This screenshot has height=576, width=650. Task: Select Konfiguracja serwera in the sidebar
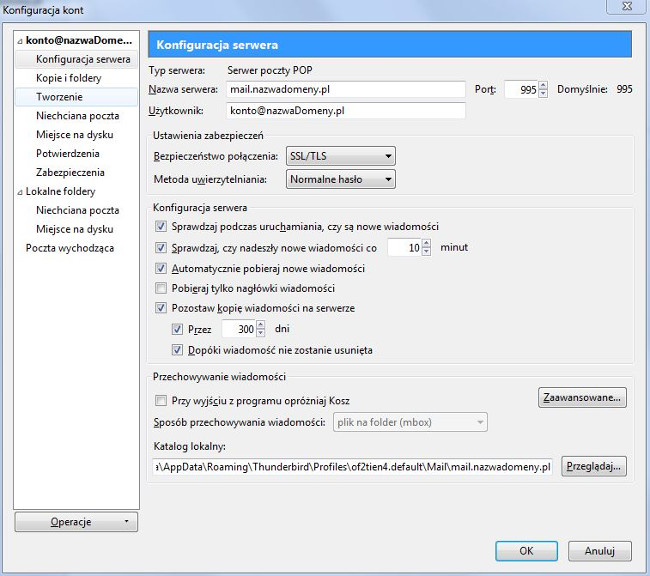click(76, 59)
